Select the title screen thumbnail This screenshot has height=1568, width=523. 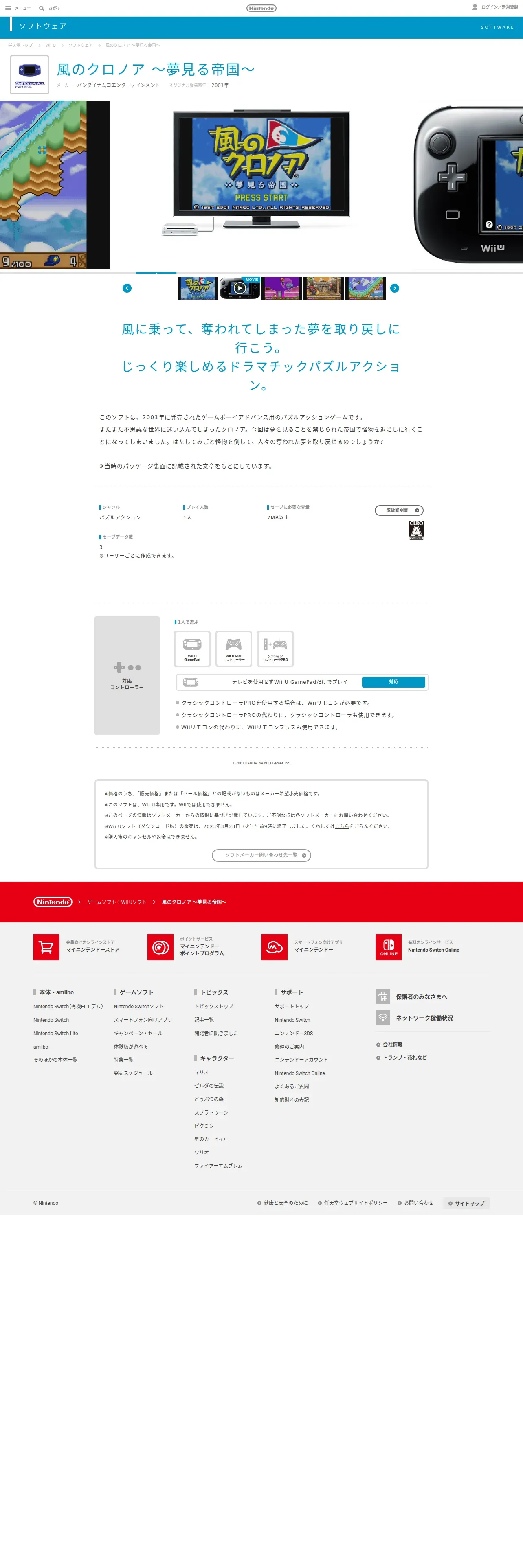coord(198,288)
